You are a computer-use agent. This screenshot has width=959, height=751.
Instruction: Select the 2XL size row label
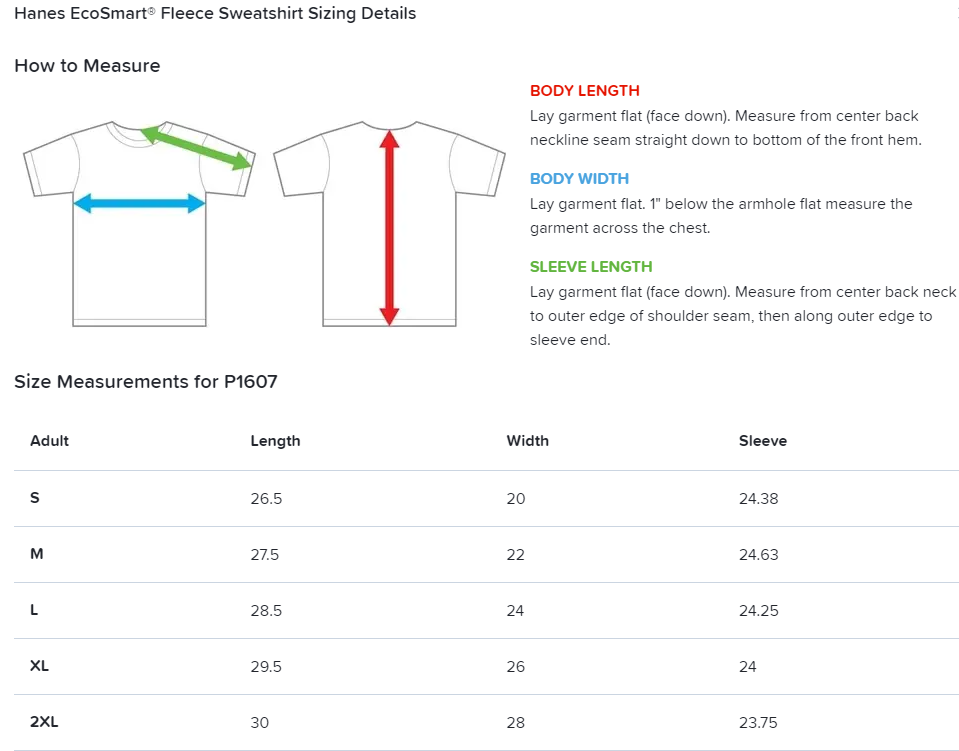(x=44, y=722)
